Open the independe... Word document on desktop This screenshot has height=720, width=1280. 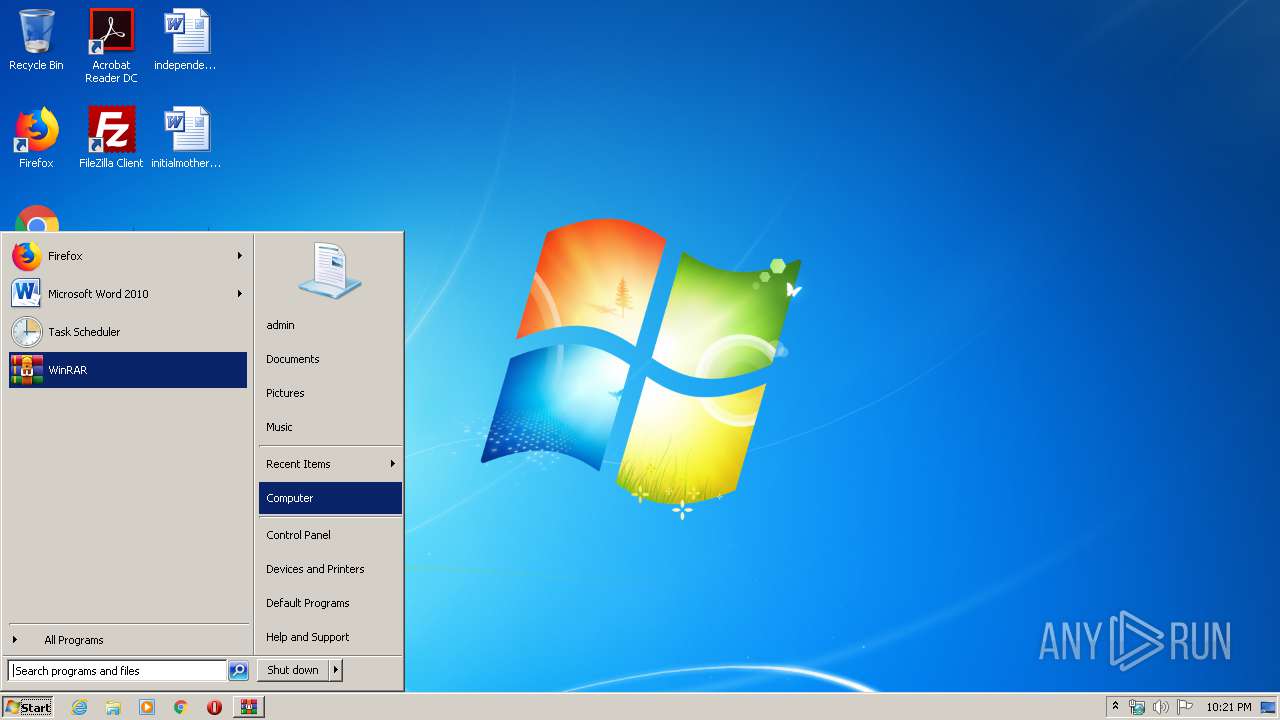tap(186, 40)
